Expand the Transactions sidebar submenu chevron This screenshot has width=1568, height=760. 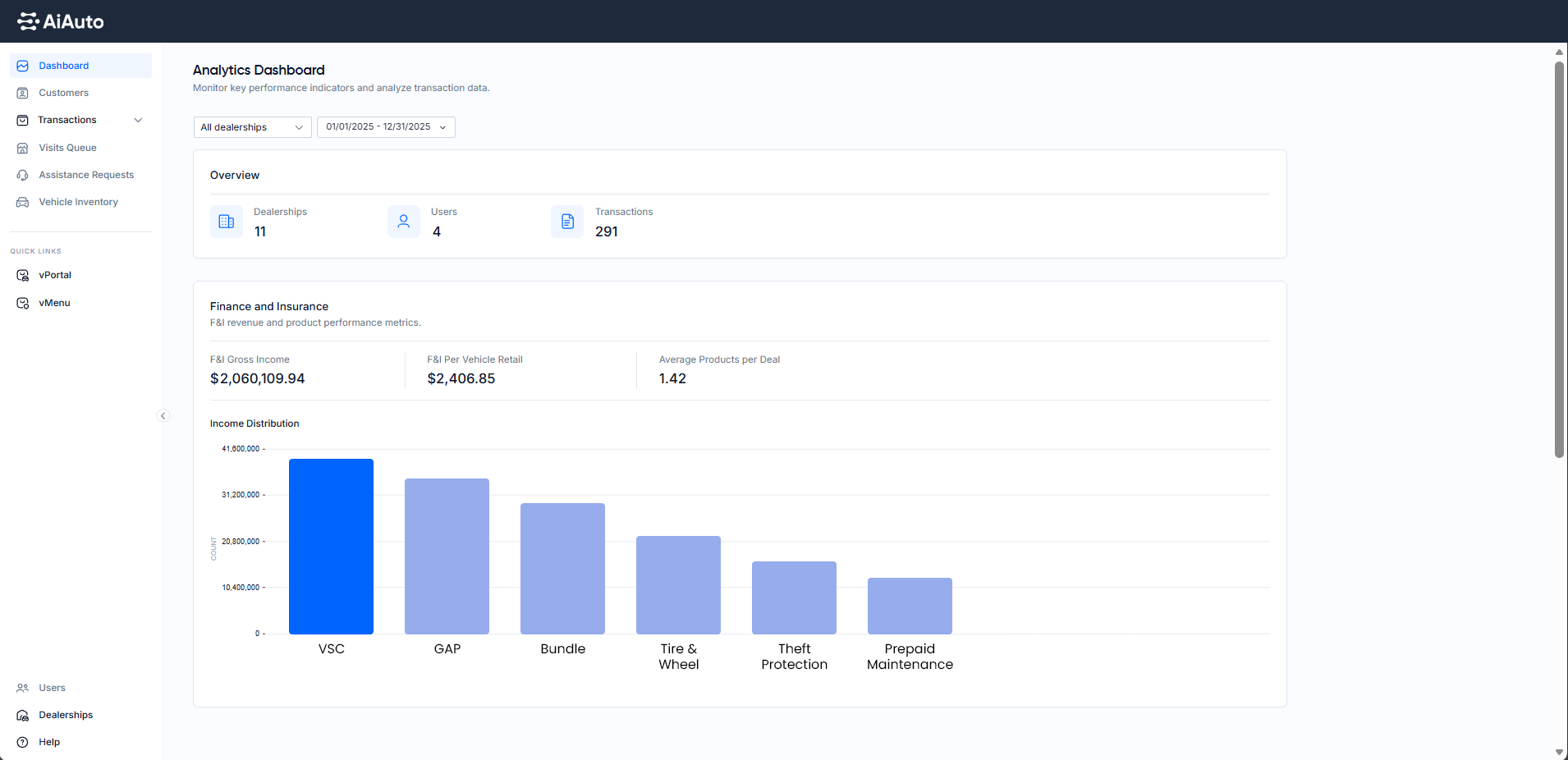point(138,120)
